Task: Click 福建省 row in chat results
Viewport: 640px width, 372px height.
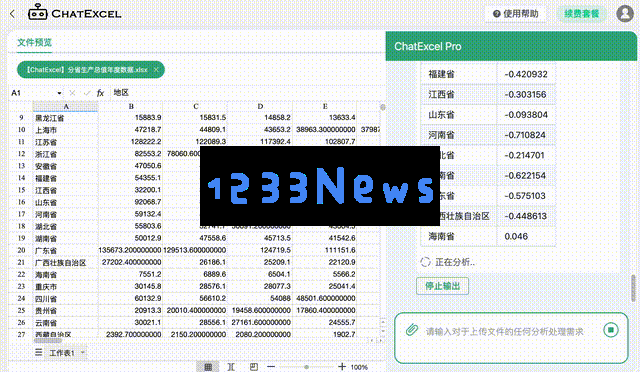Action: (x=488, y=74)
